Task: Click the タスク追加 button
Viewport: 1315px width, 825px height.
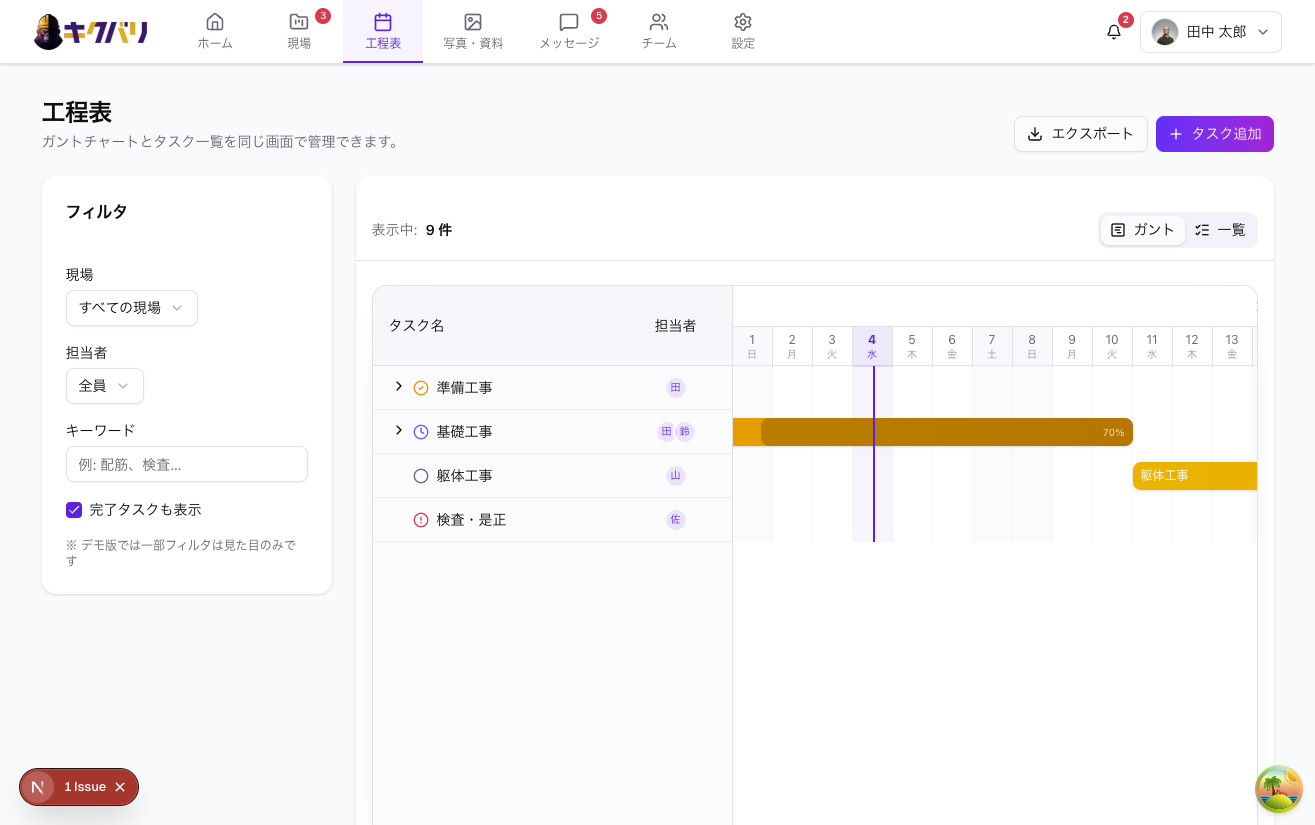Action: 1214,134
